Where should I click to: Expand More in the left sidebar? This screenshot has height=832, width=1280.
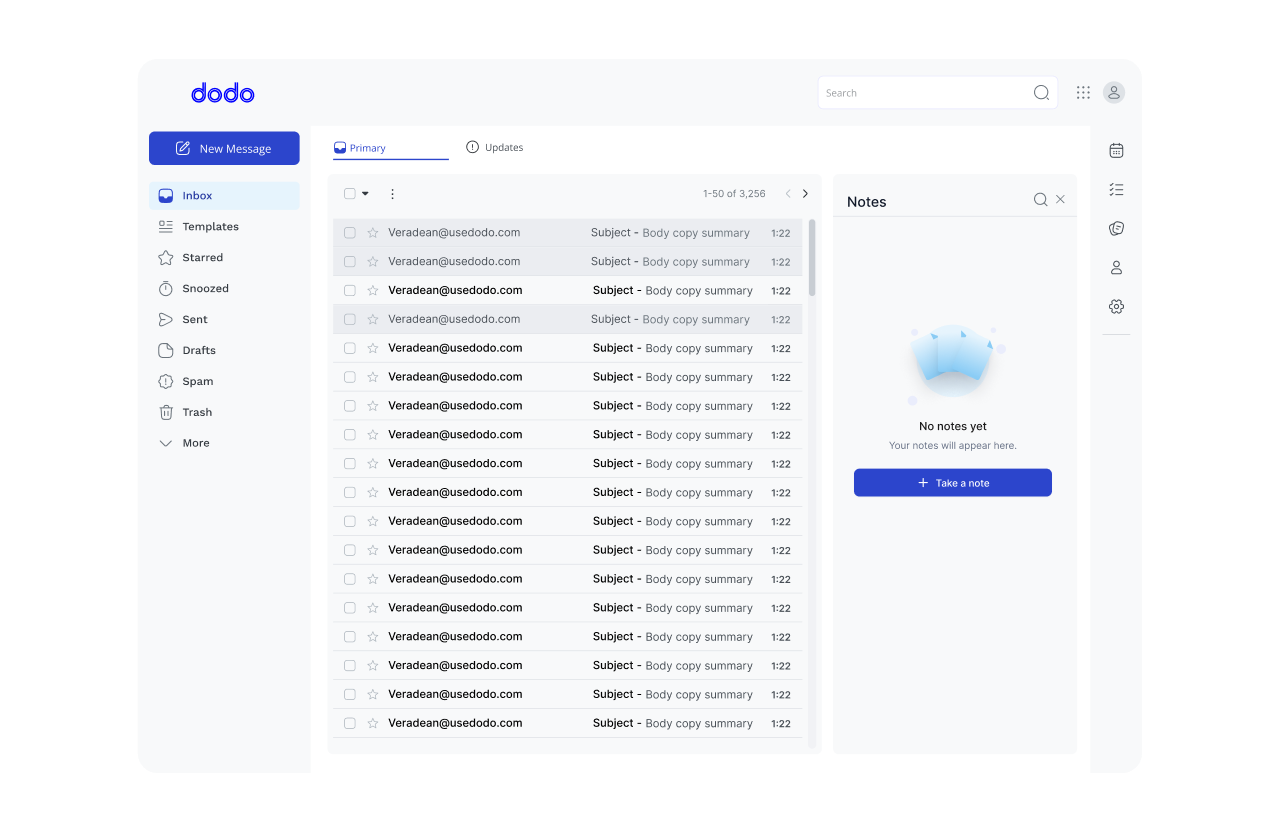[x=195, y=443]
